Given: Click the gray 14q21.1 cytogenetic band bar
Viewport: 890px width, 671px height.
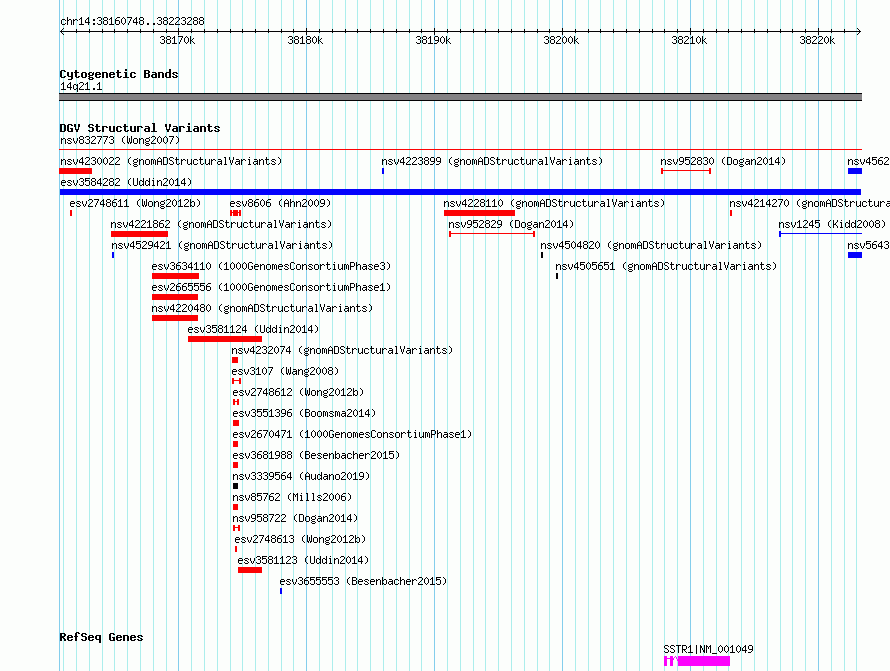Looking at the screenshot, I should (x=460, y=97).
